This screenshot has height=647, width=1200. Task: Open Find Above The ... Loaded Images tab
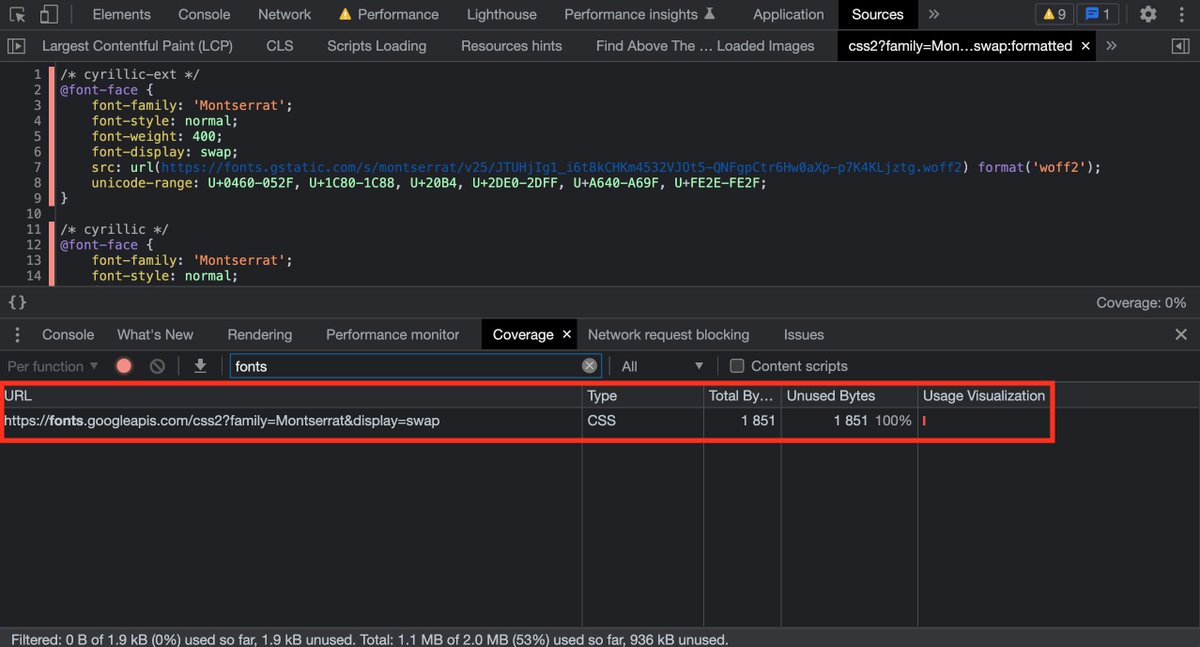pos(705,46)
